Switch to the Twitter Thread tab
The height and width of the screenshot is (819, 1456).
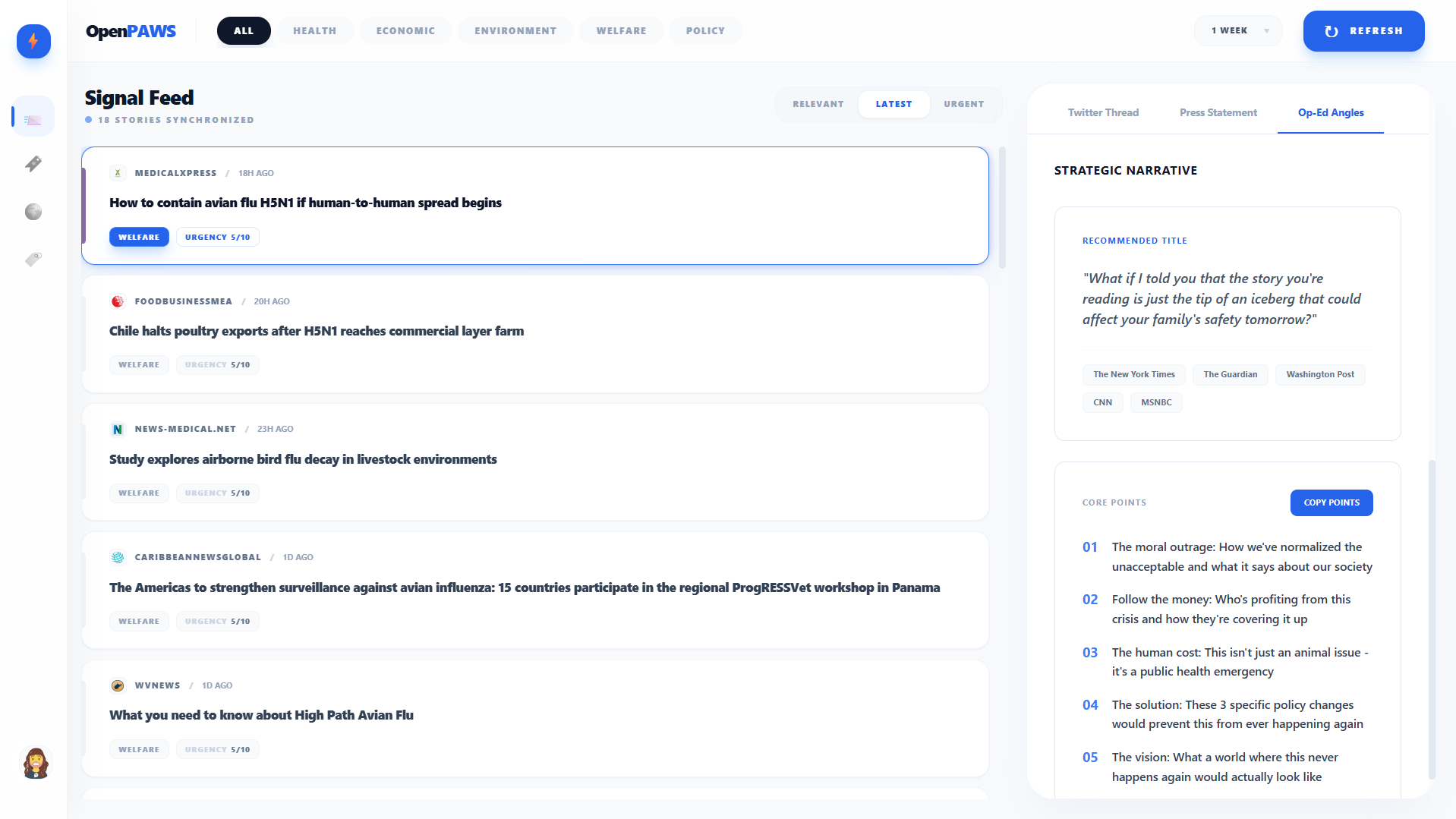tap(1103, 112)
